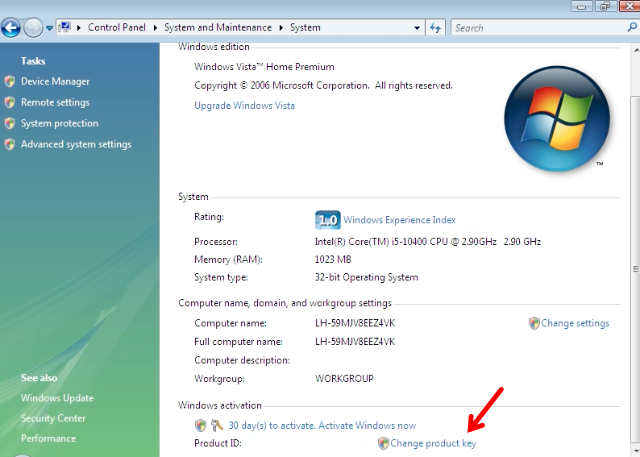Open Windows Update under See also
The width and height of the screenshot is (640, 457).
click(57, 398)
